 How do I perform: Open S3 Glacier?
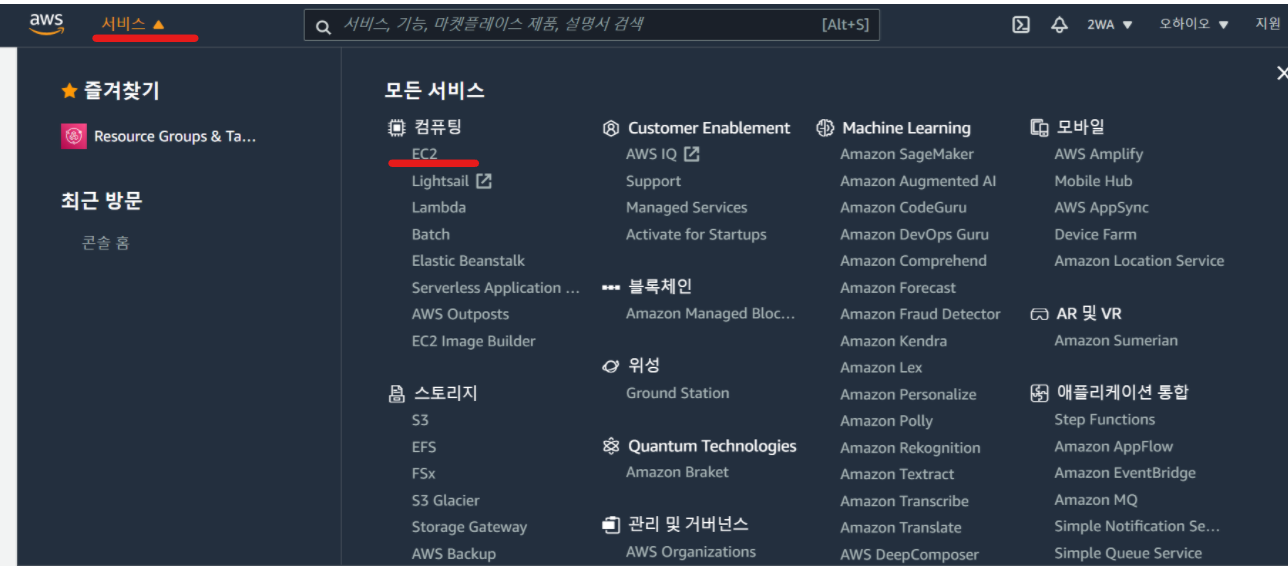coord(446,500)
